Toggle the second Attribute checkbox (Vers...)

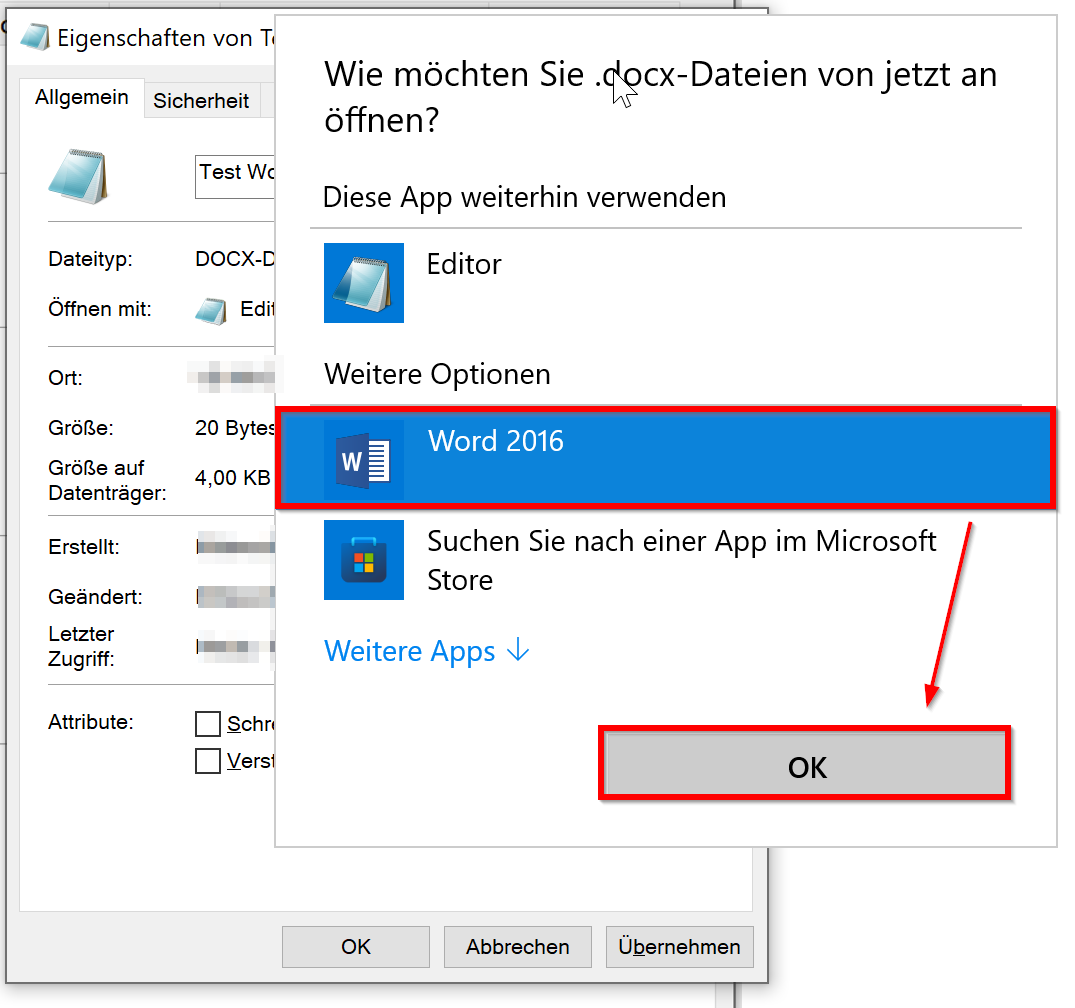208,760
